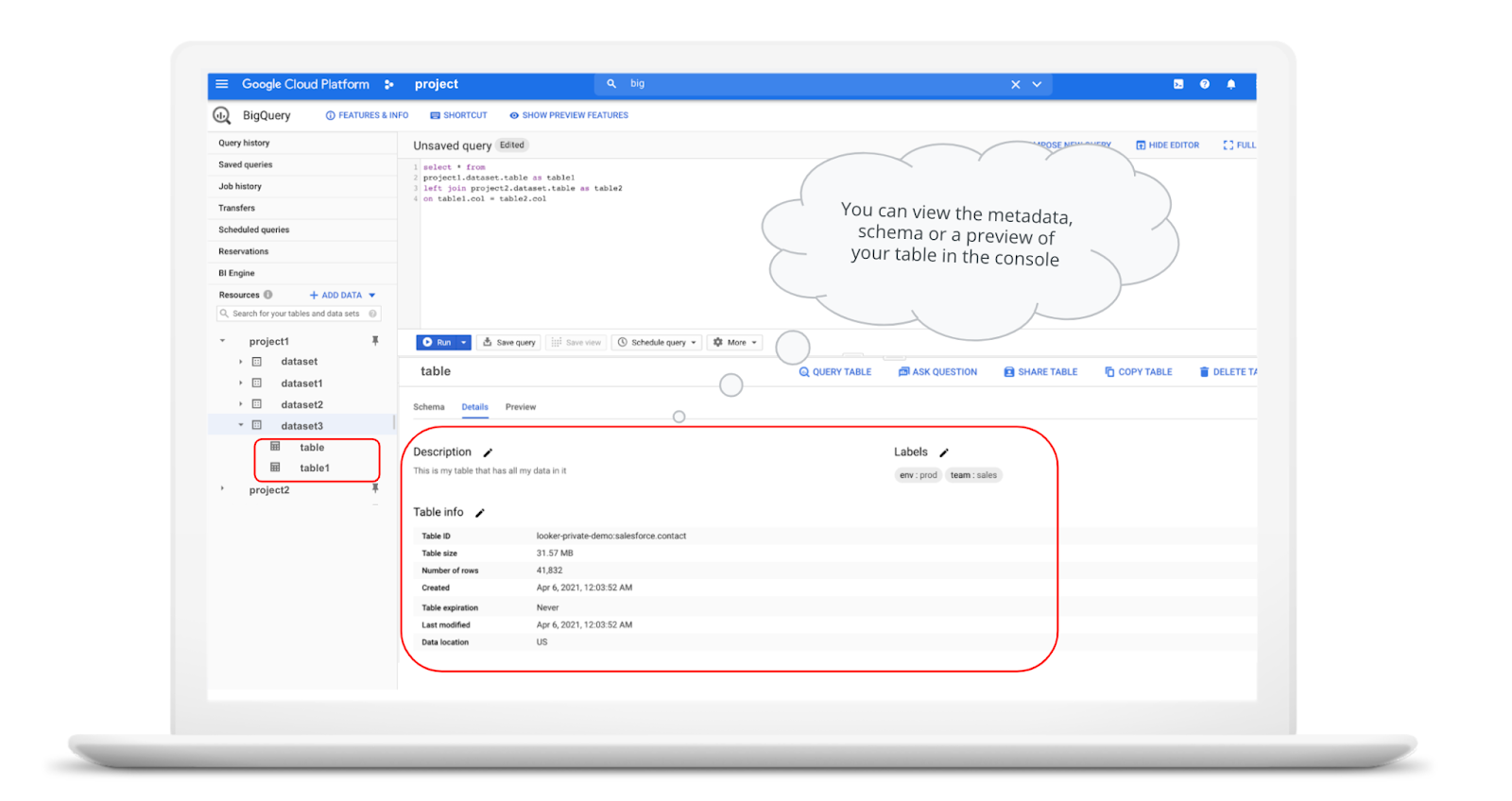Click the search magnifier in top bar
Image resolution: width=1512 pixels, height=801 pixels.
[x=611, y=83]
